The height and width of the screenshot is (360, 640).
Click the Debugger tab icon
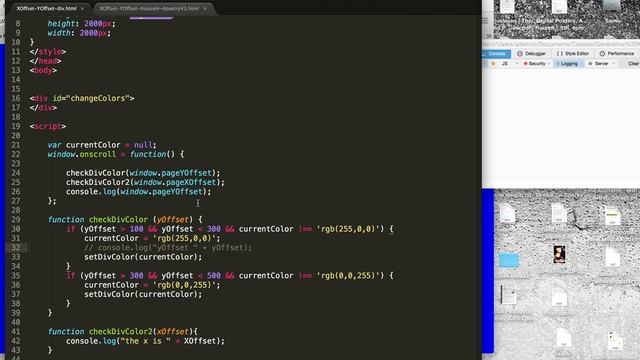coord(520,53)
